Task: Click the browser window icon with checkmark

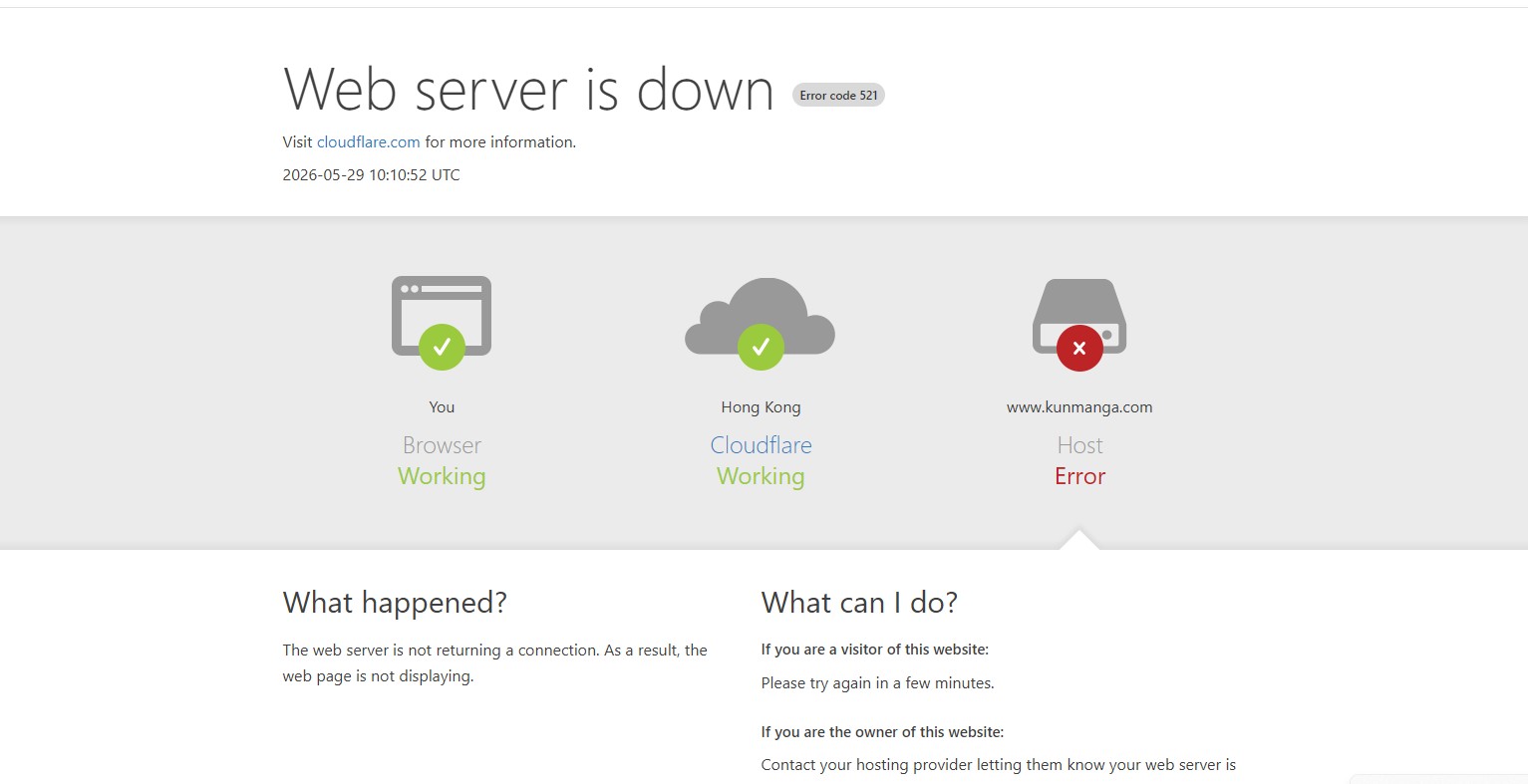Action: pyautogui.click(x=442, y=323)
